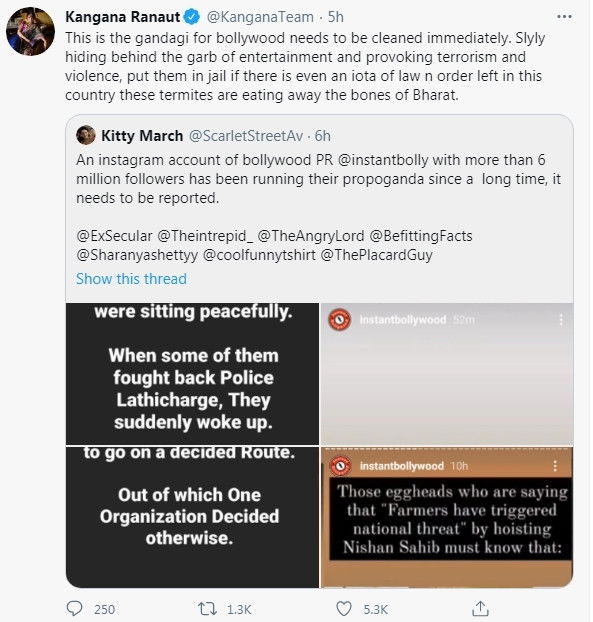
Task: Open 'Out of which One Organization' image
Action: pos(192,517)
